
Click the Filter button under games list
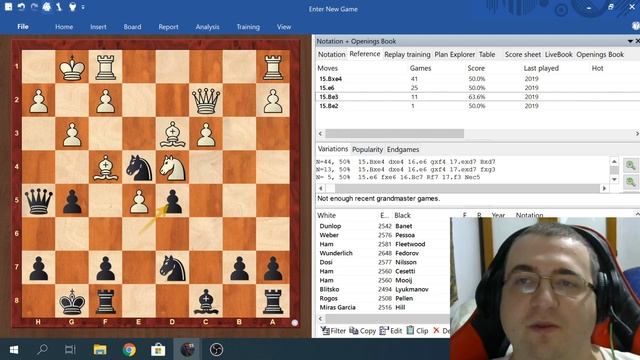333,331
